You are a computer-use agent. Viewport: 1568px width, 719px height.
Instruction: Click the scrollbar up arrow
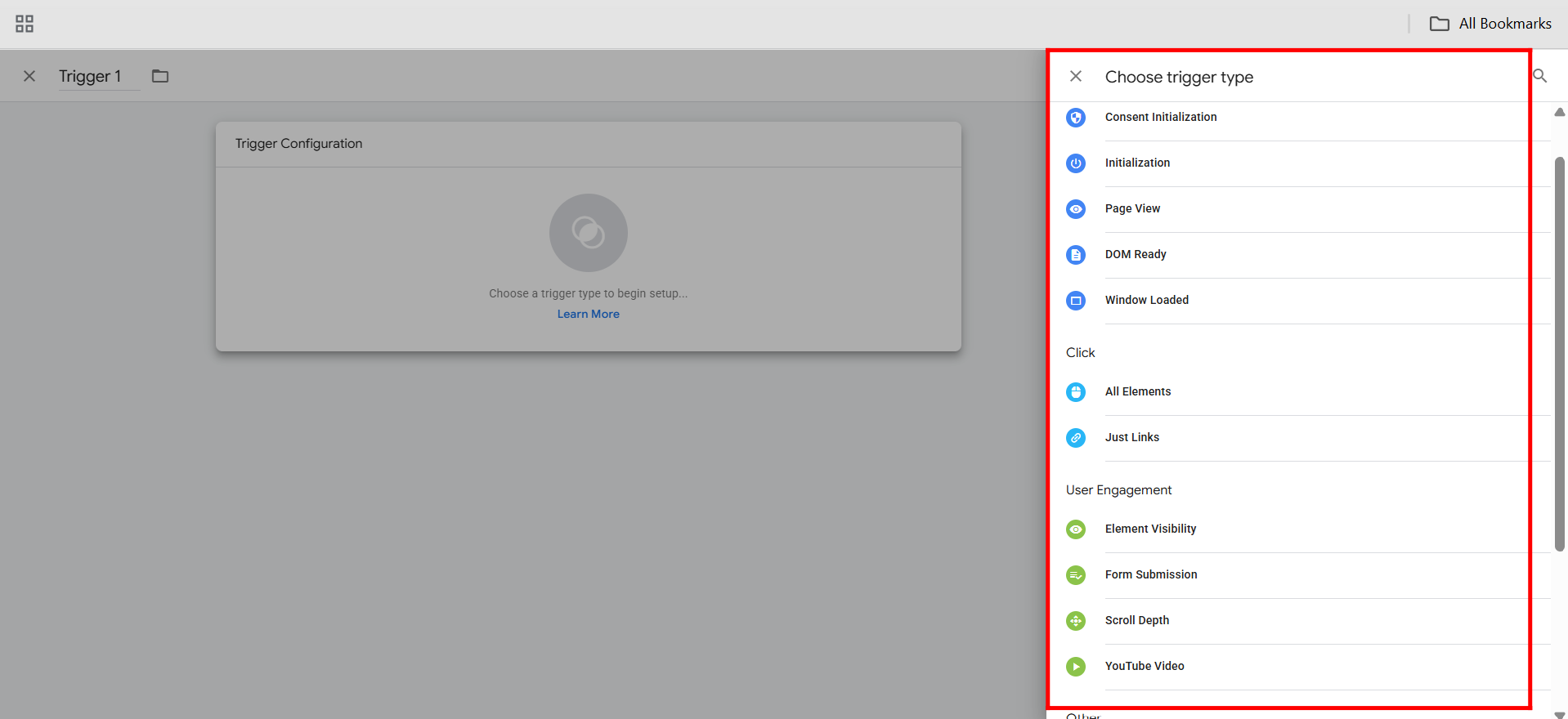pyautogui.click(x=1560, y=113)
